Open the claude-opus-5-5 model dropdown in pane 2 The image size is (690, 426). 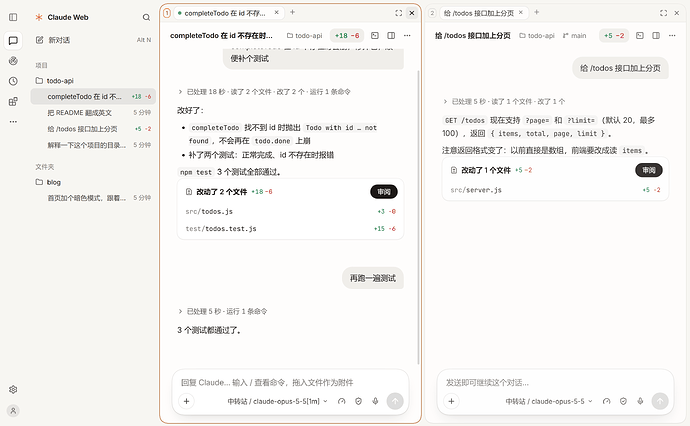[549, 401]
